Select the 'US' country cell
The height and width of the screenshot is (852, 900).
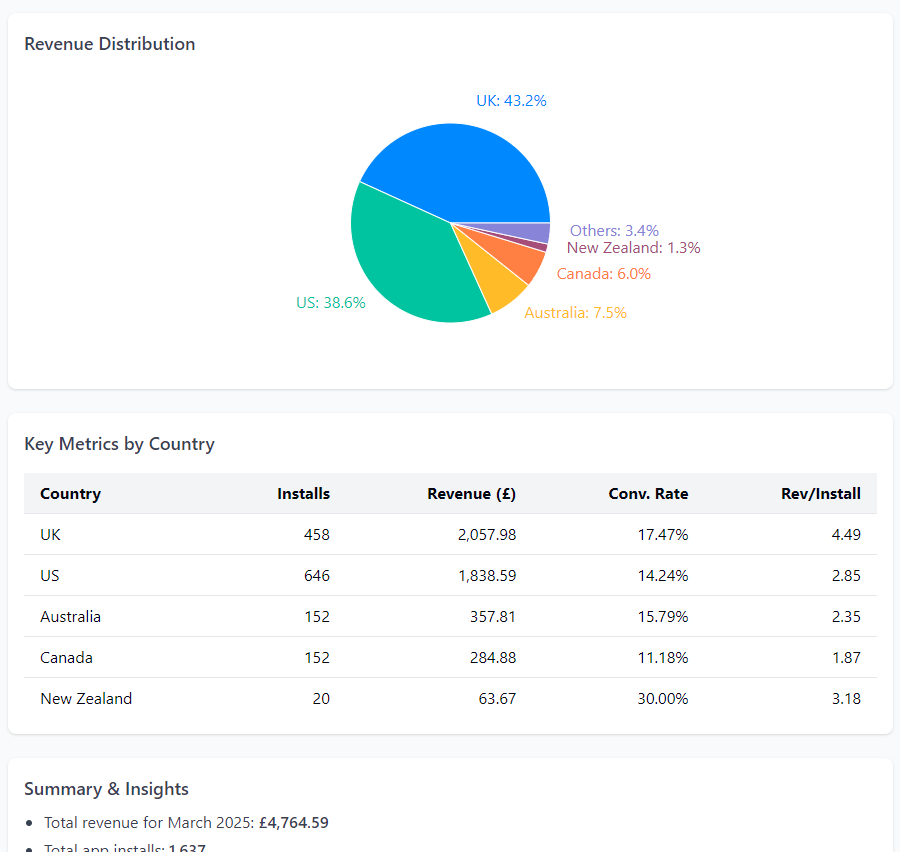50,576
